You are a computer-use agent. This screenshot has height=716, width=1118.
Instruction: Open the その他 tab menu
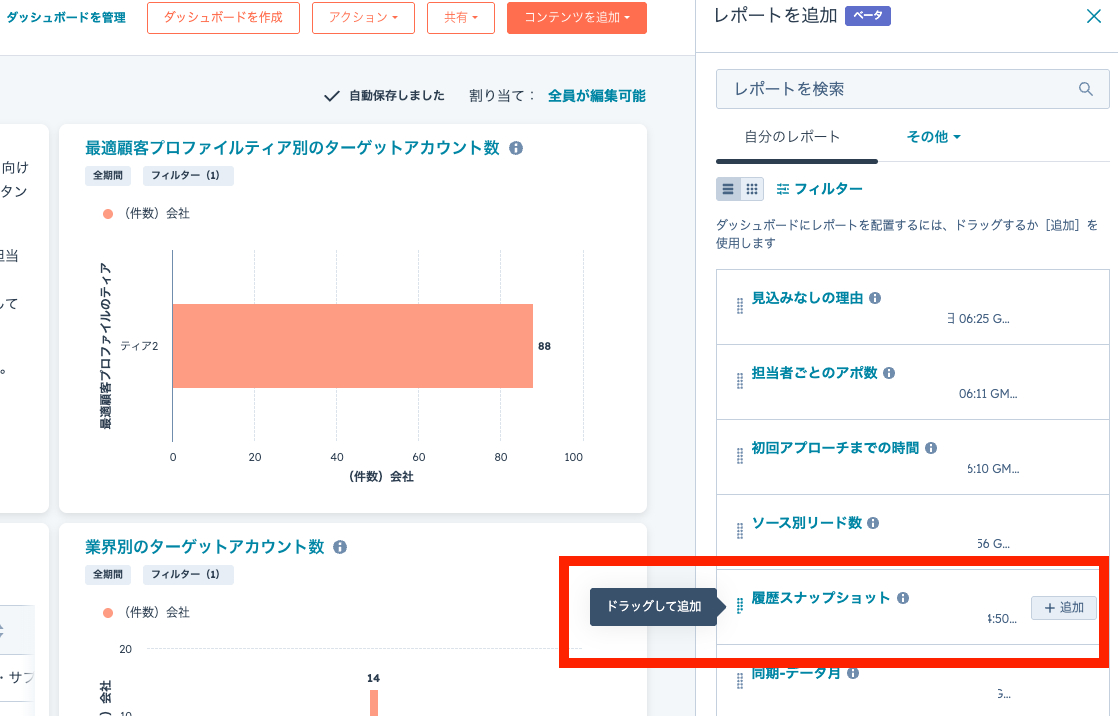933,137
